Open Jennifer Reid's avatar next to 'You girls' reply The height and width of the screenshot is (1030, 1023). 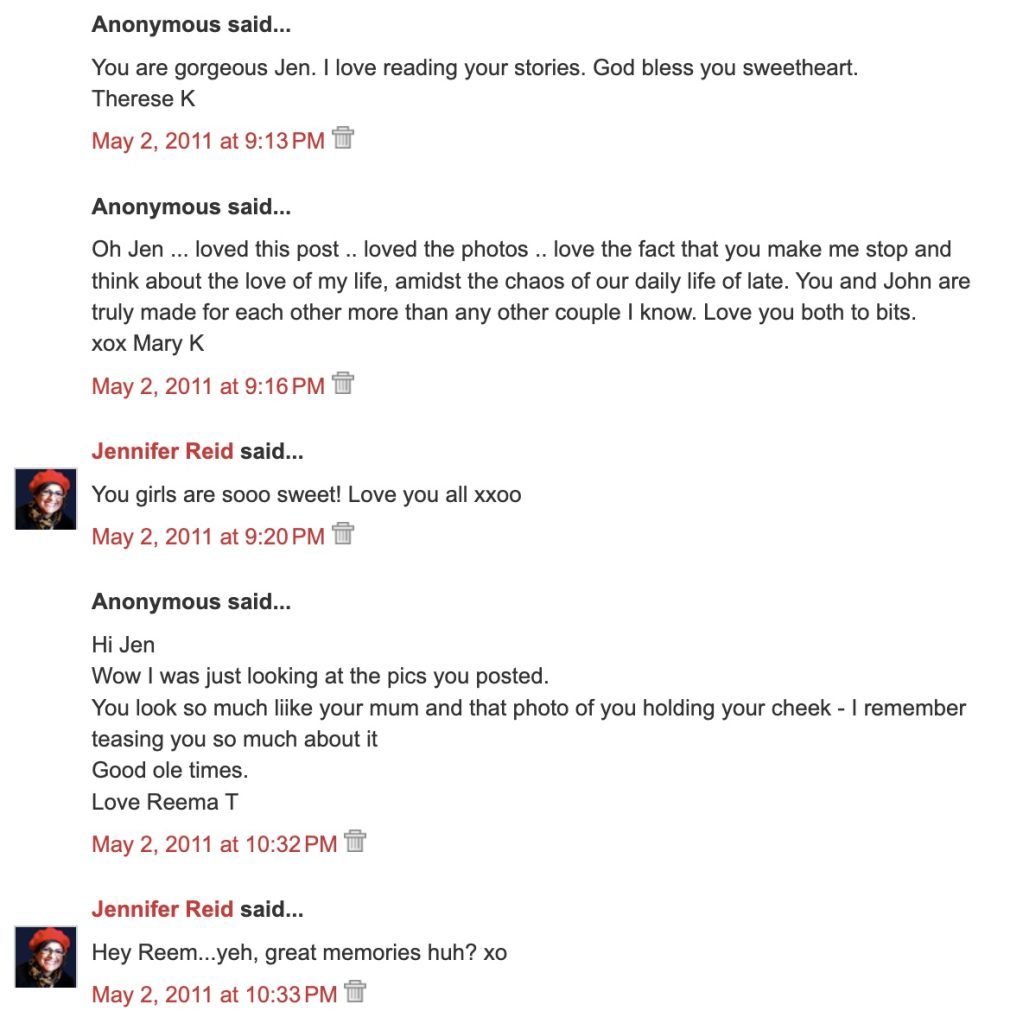click(x=46, y=498)
